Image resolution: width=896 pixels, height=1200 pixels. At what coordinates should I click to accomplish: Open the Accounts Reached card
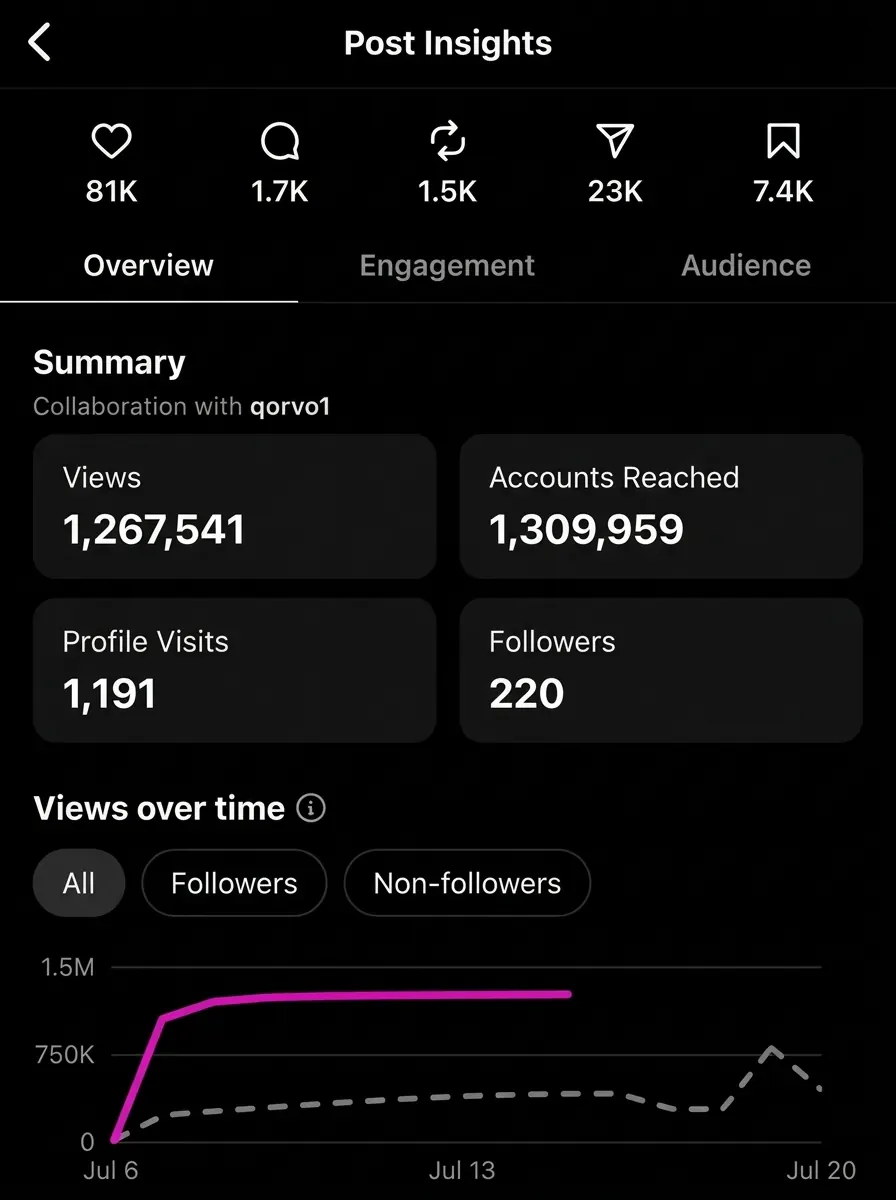(x=661, y=506)
